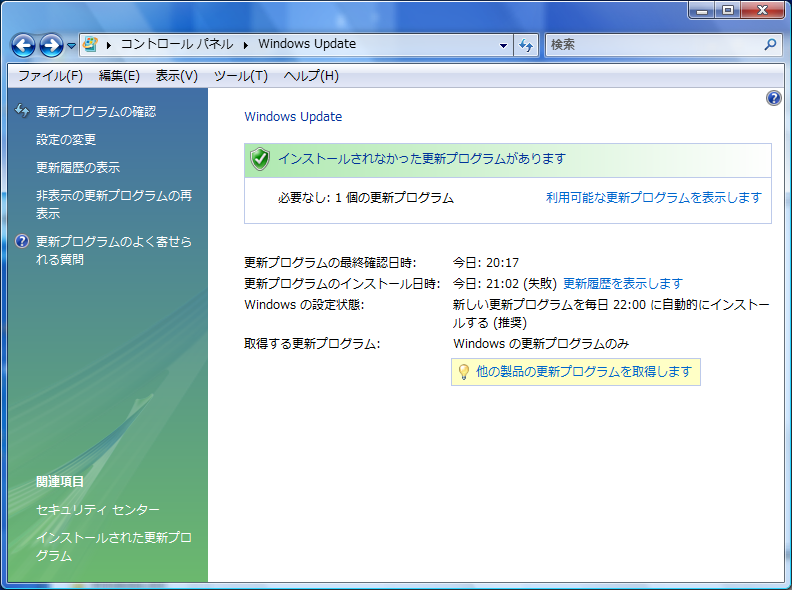Click 利用可能な更新プログラムを表示します link
This screenshot has width=792, height=590.
[654, 198]
